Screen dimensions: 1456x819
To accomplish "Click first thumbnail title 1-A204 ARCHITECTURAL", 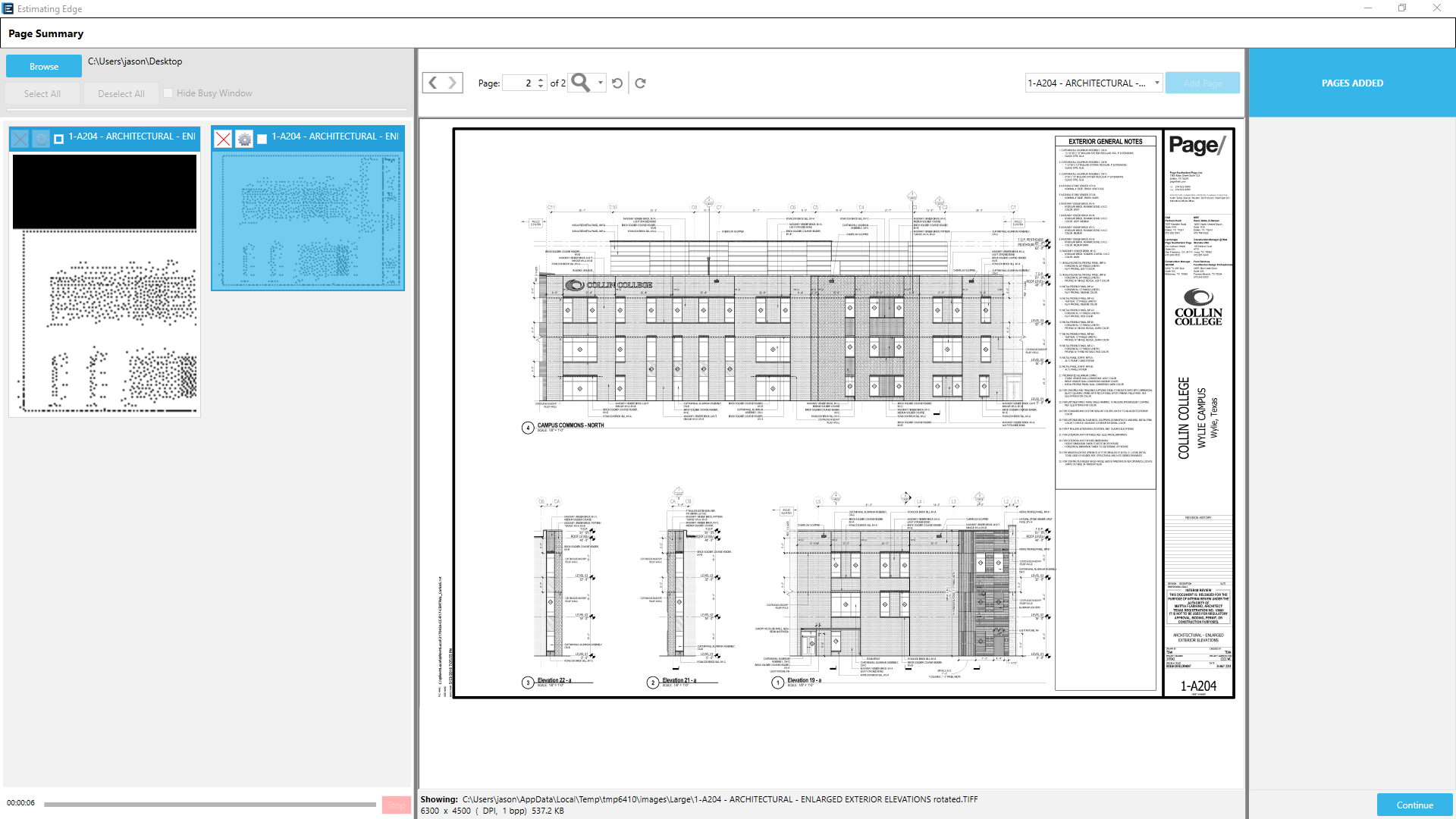I will tap(132, 136).
